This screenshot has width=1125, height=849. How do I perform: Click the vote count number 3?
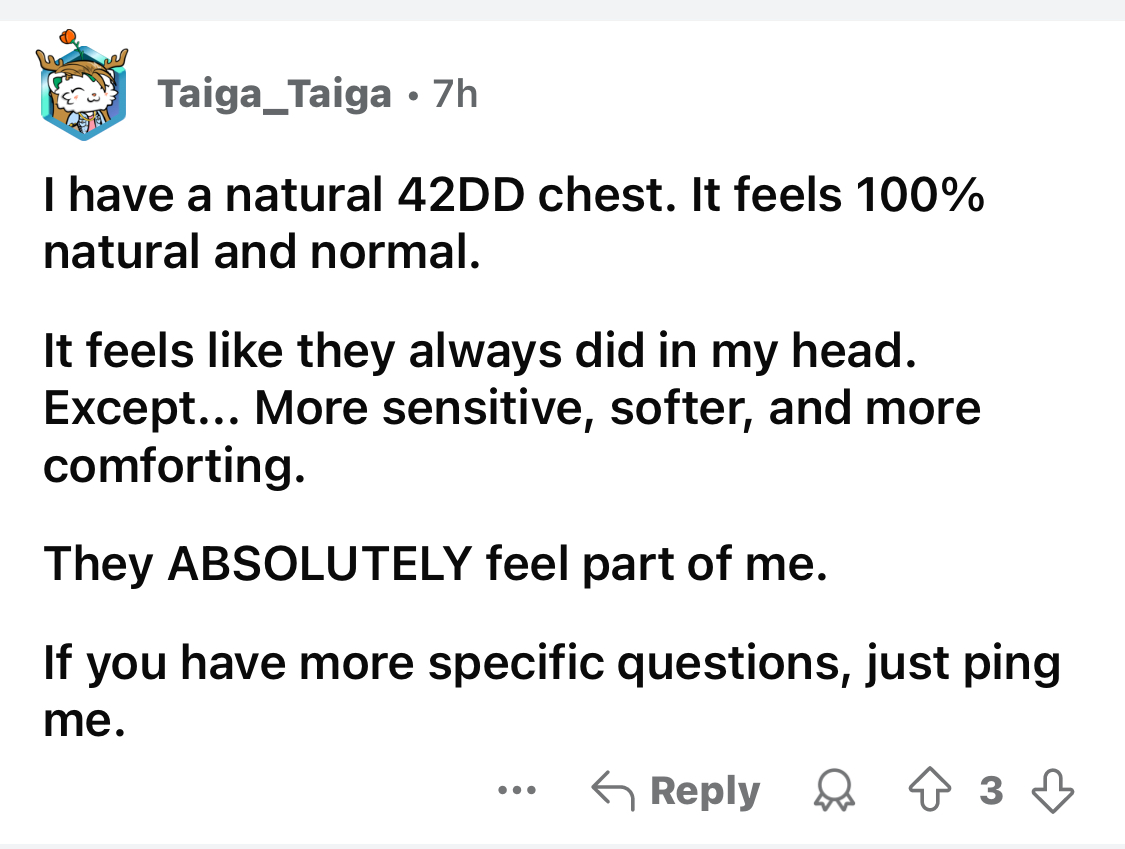pyautogui.click(x=990, y=791)
